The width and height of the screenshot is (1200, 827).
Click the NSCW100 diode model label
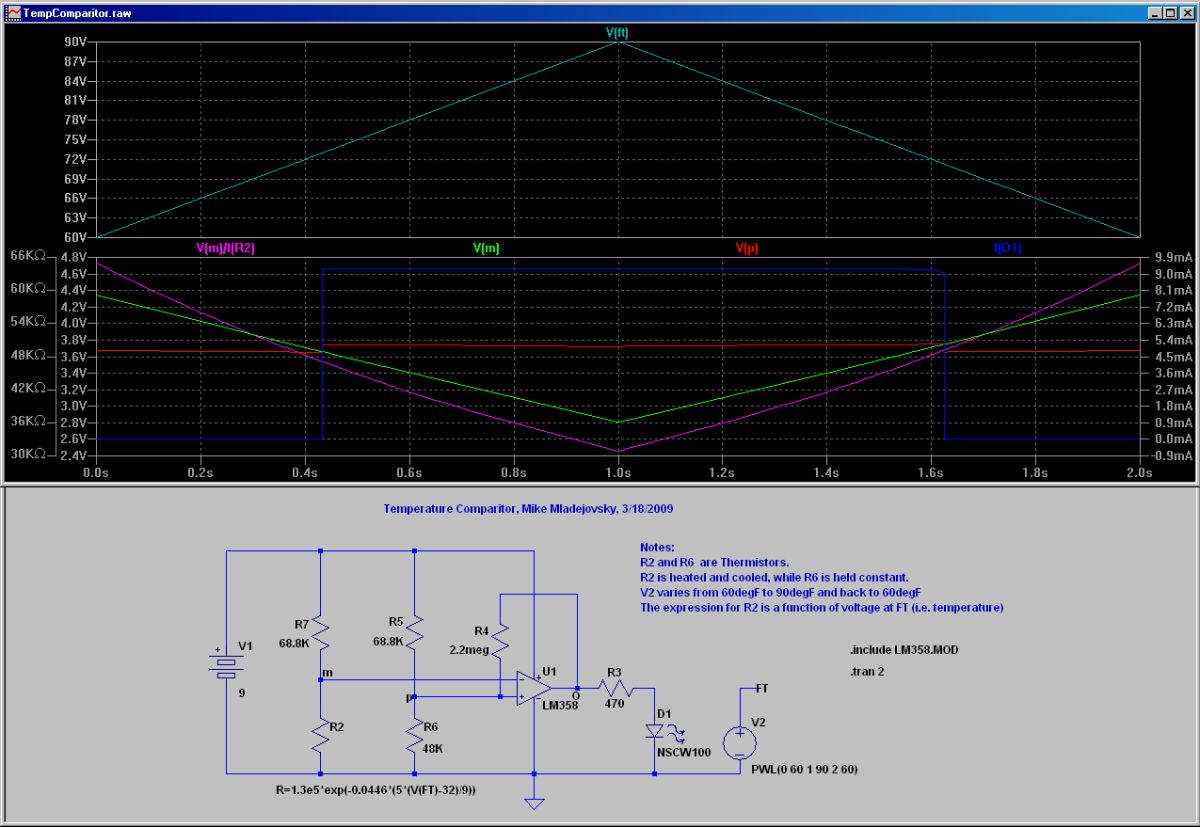click(x=684, y=751)
